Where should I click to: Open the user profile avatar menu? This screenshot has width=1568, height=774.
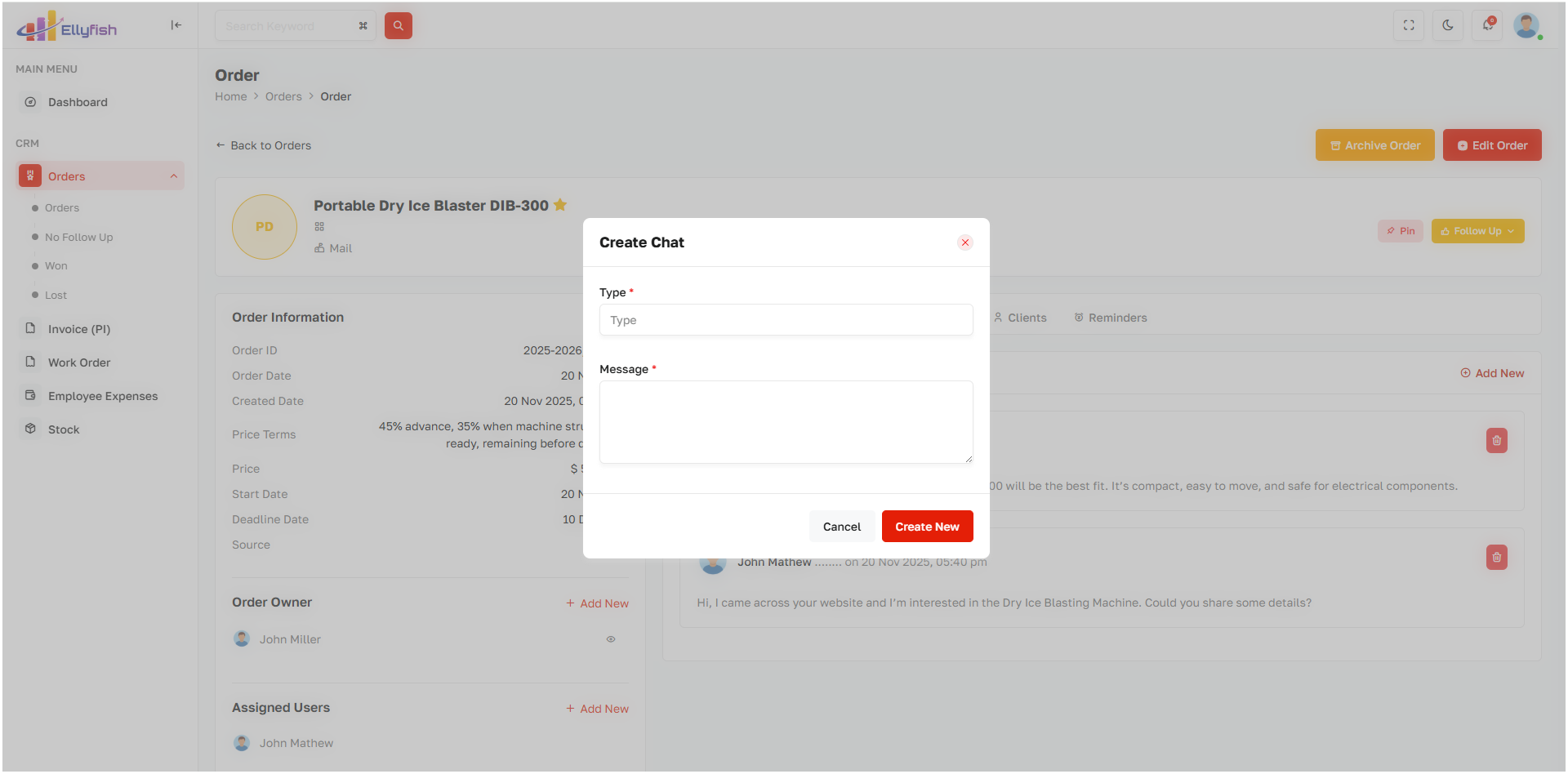click(1526, 26)
